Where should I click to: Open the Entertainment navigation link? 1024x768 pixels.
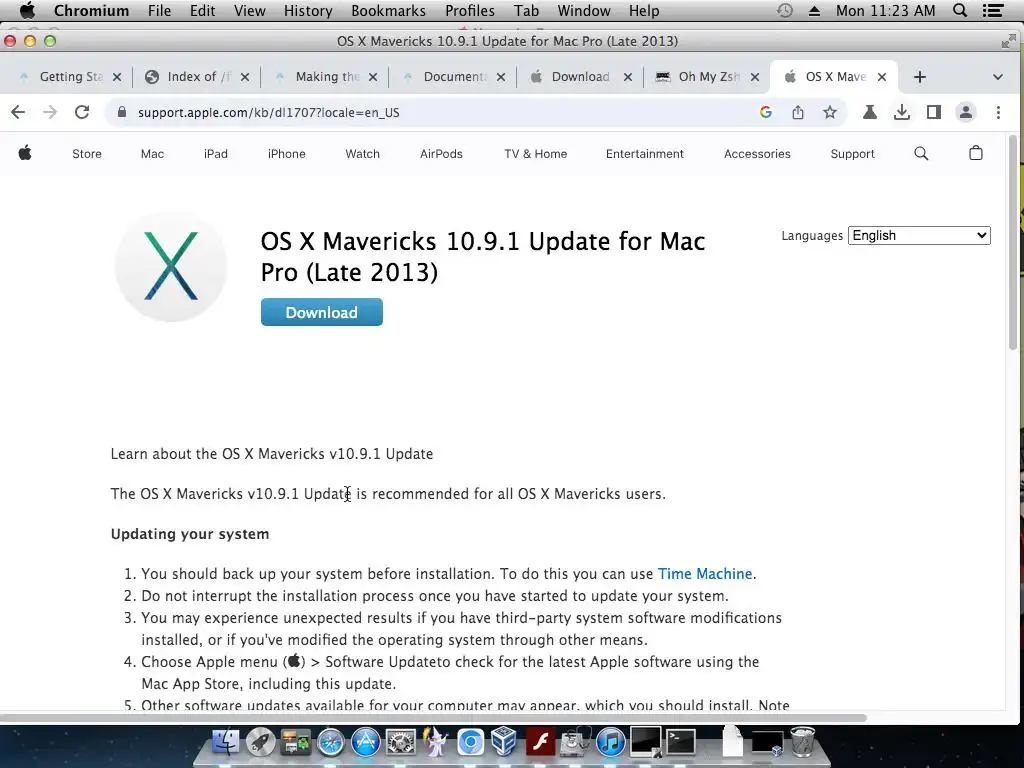pos(645,154)
